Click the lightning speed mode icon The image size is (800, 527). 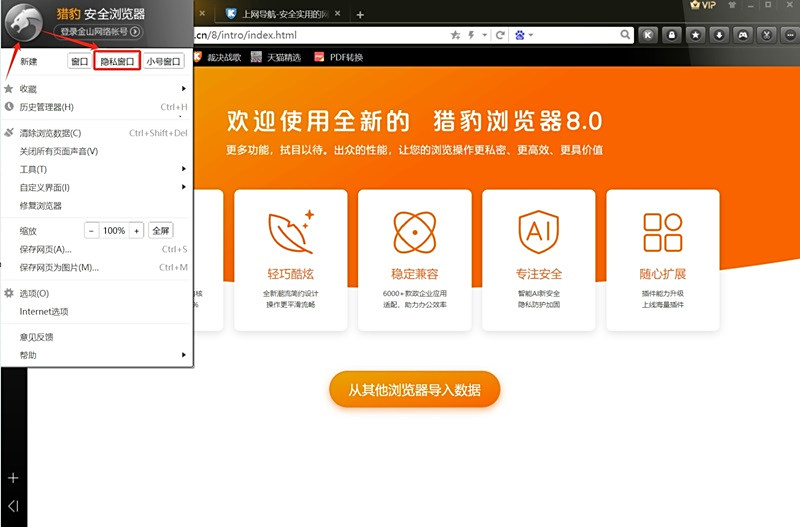tap(471, 35)
